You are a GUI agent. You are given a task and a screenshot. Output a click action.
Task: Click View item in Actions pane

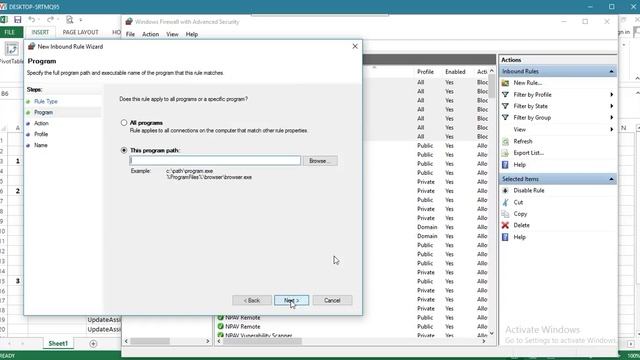tap(520, 129)
